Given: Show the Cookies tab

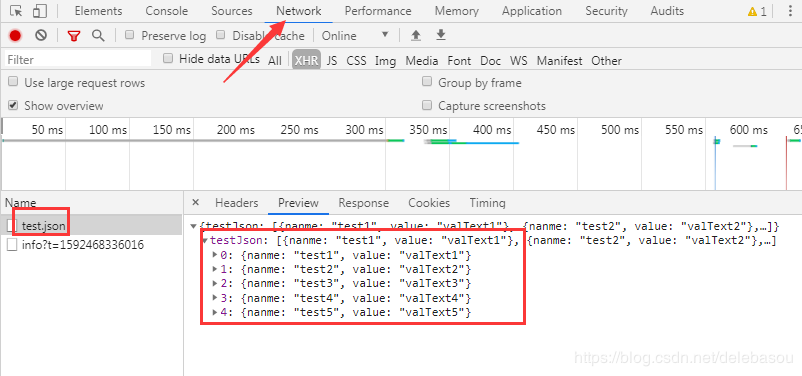Looking at the screenshot, I should pyautogui.click(x=429, y=203).
